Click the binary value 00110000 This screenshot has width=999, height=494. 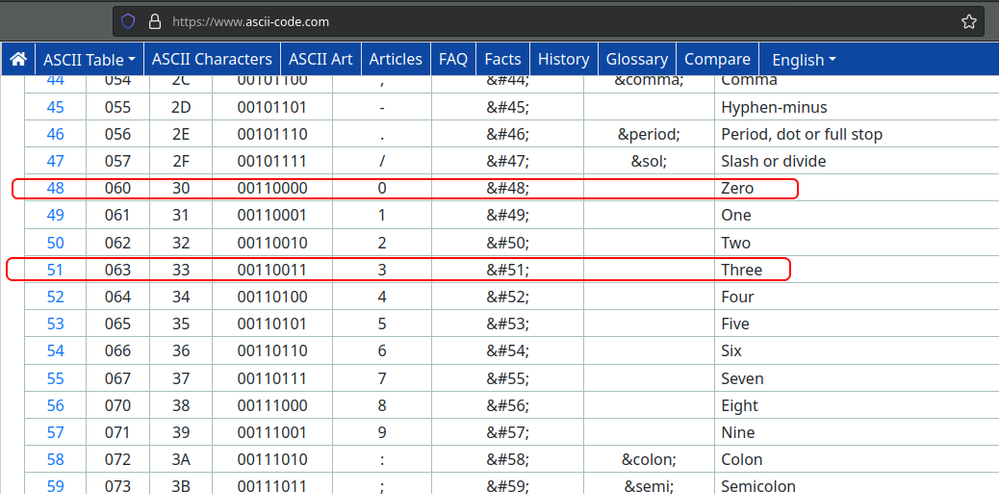(272, 188)
